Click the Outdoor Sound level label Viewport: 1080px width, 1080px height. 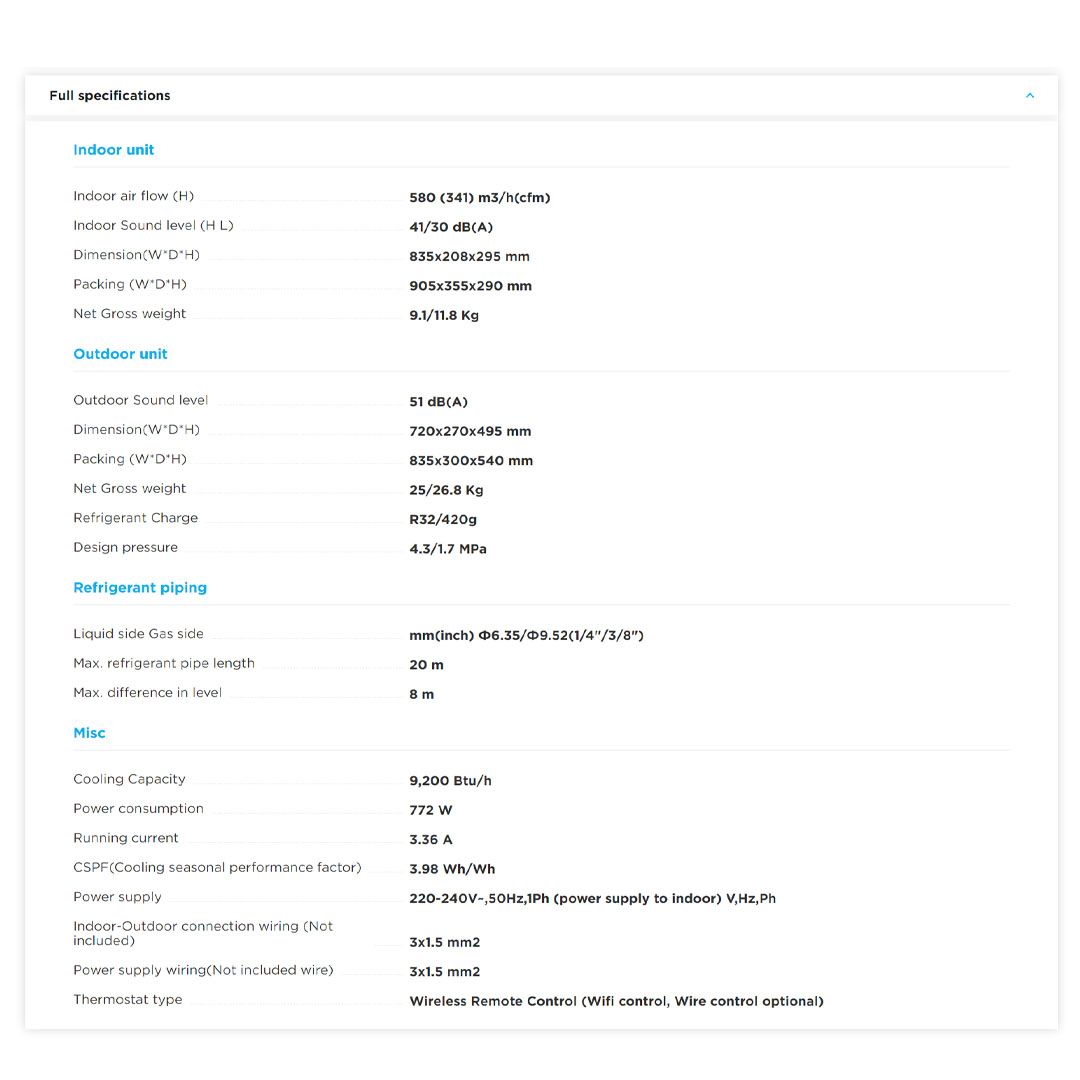coord(141,400)
